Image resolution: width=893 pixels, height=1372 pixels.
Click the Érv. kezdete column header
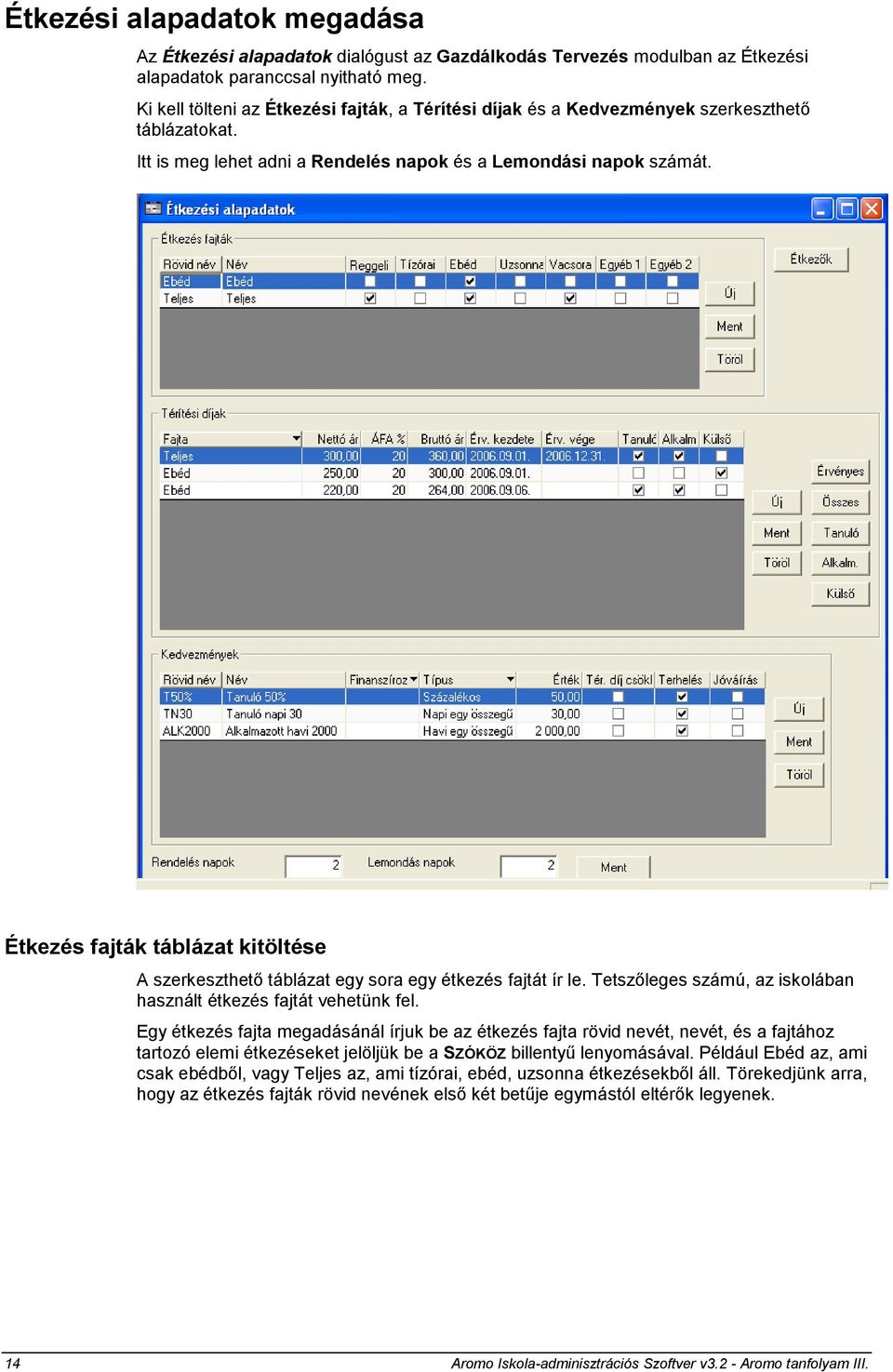[503, 438]
